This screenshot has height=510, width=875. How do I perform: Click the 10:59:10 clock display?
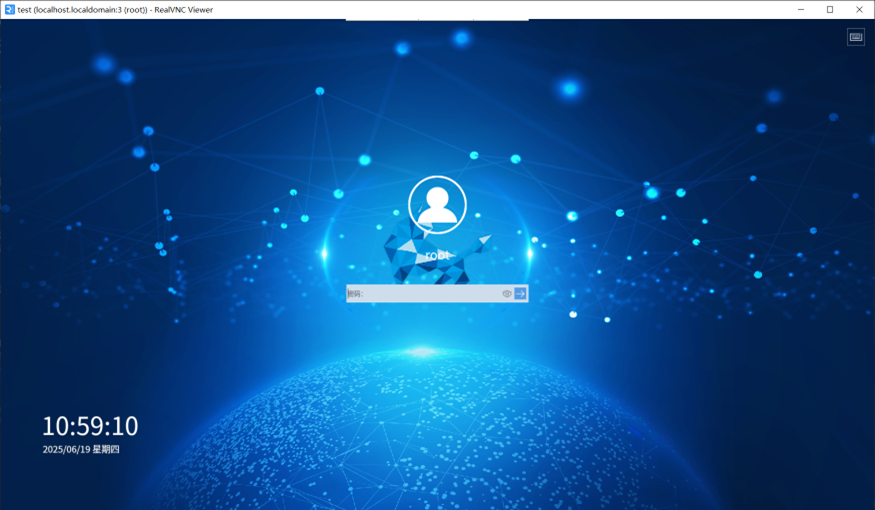pos(90,426)
